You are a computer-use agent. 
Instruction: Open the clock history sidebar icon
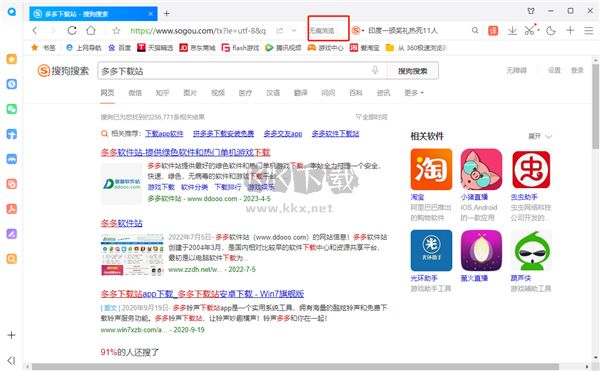click(x=11, y=84)
